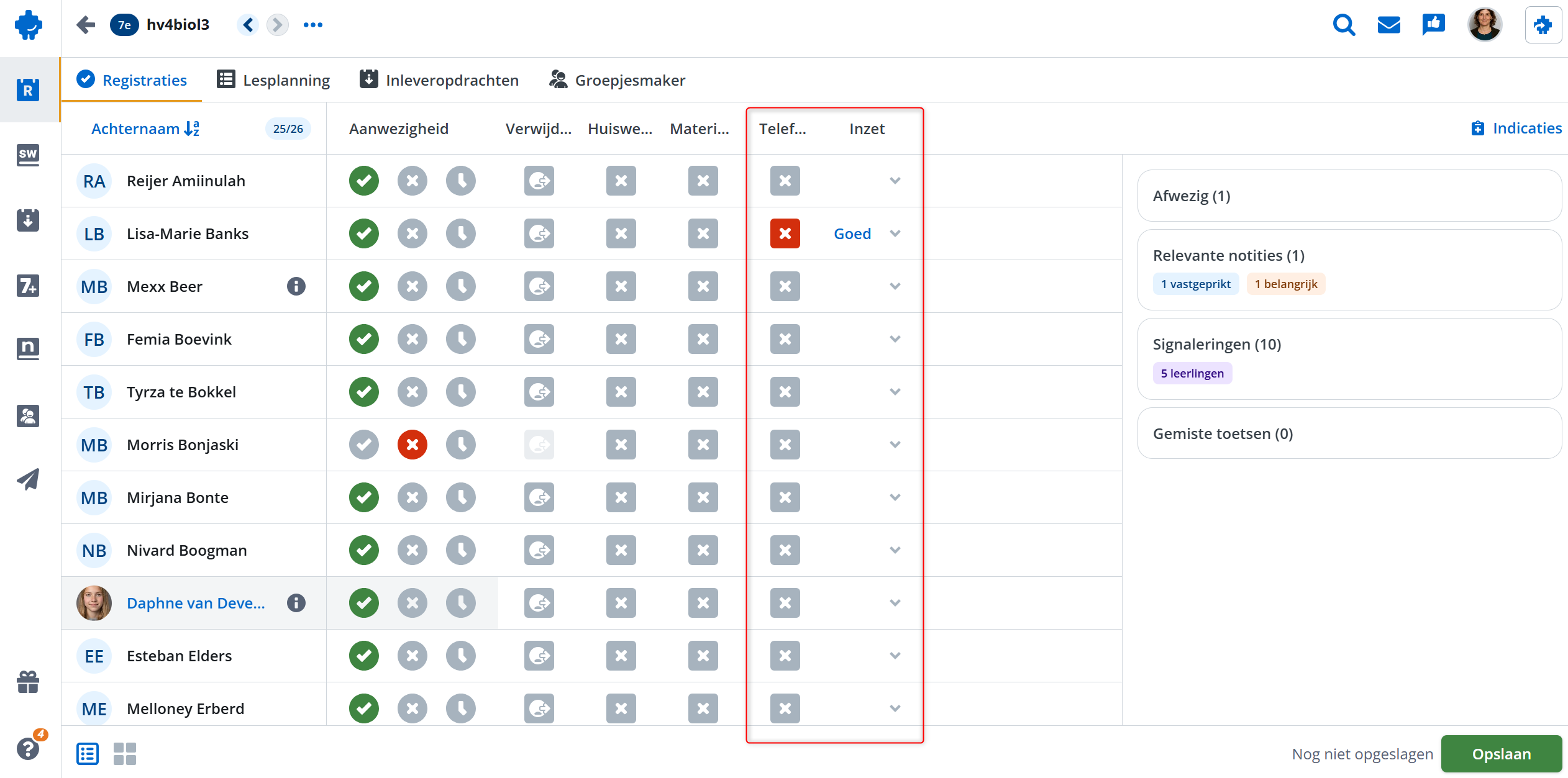Open the search magnifier icon

(1344, 25)
